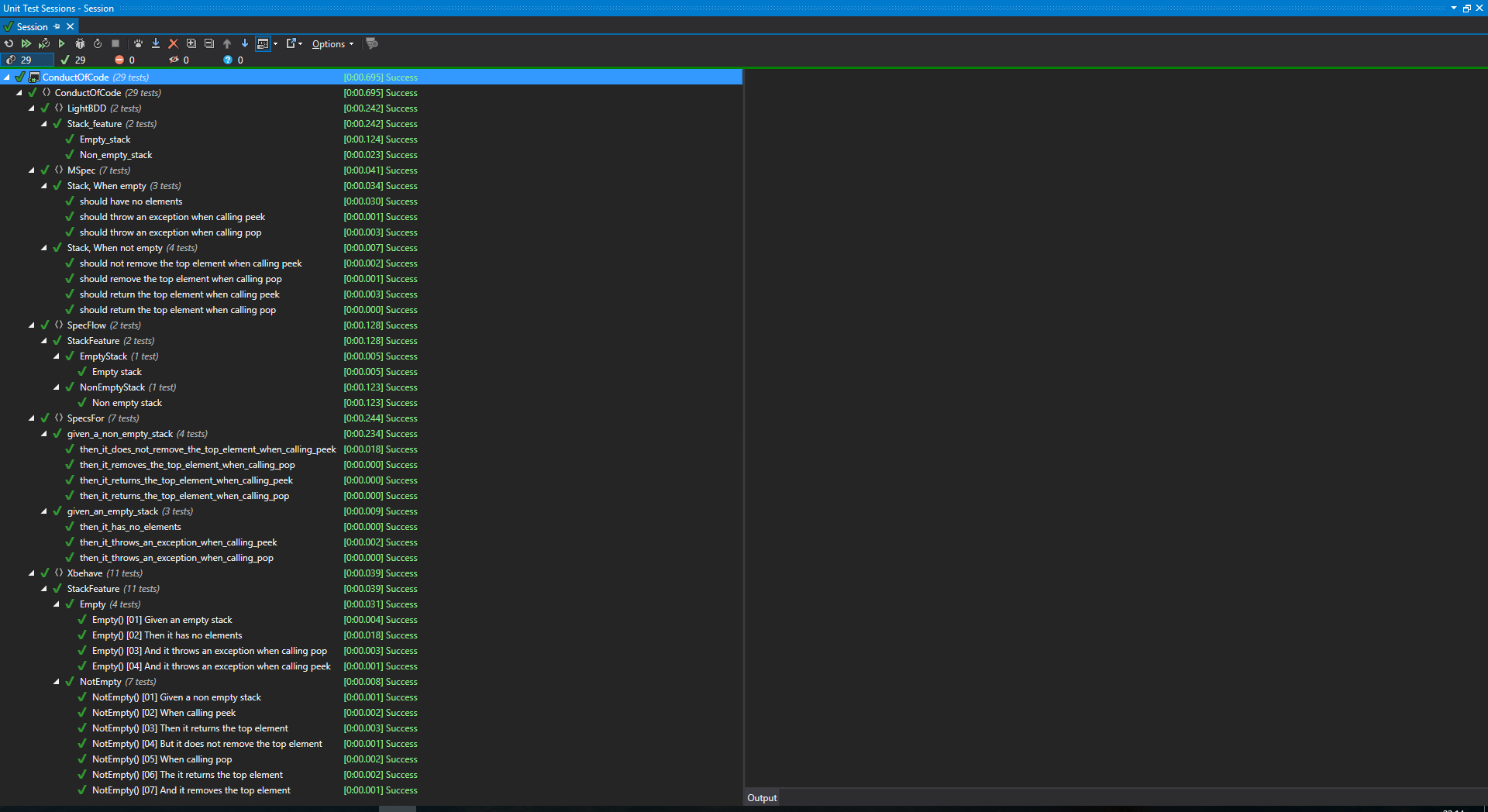The height and width of the screenshot is (812, 1488).
Task: Debug unit tests with the bug icon
Action: (x=80, y=44)
